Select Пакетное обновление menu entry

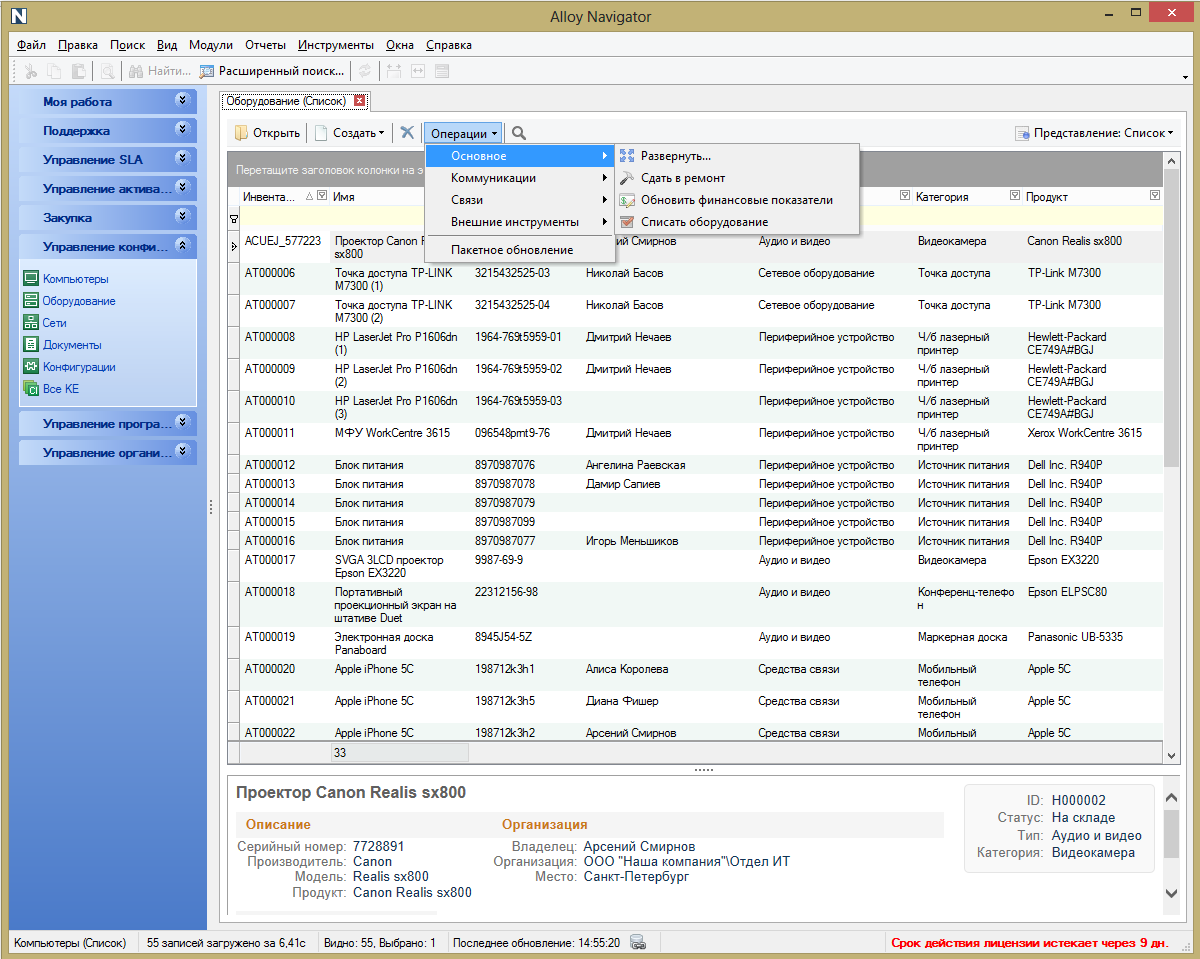pos(520,250)
